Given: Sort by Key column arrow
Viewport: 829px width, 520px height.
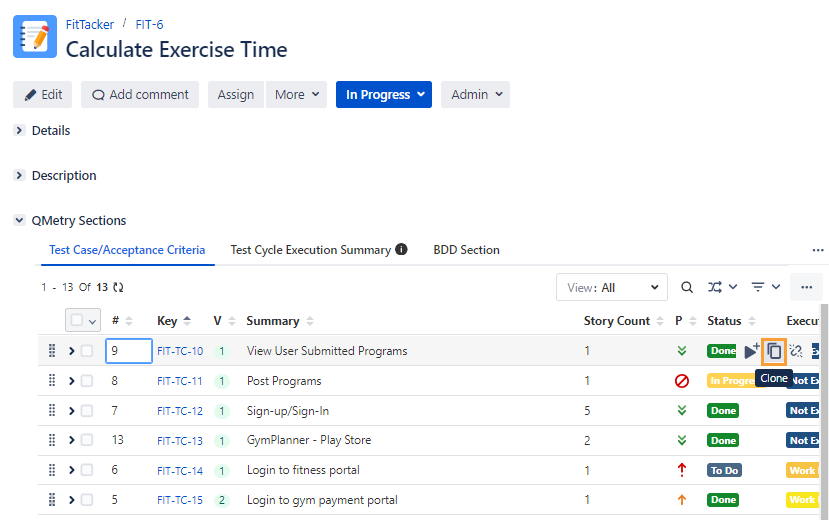Looking at the screenshot, I should point(187,321).
